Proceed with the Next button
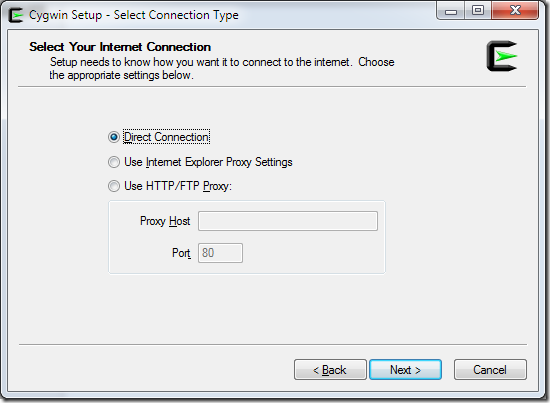The width and height of the screenshot is (550, 403). (x=405, y=370)
